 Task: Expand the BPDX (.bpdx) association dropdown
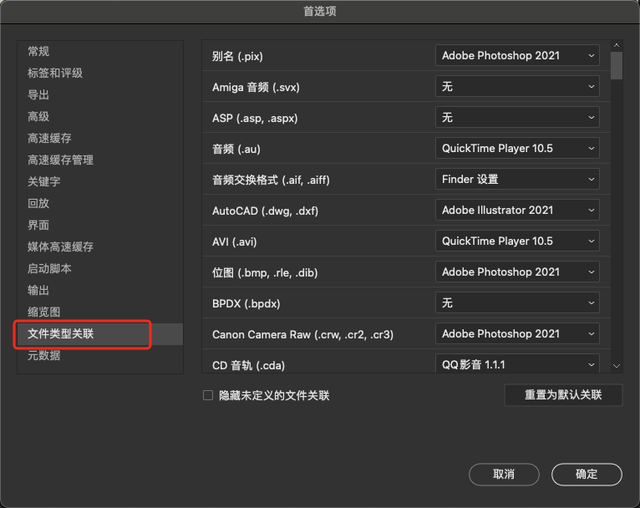click(517, 303)
